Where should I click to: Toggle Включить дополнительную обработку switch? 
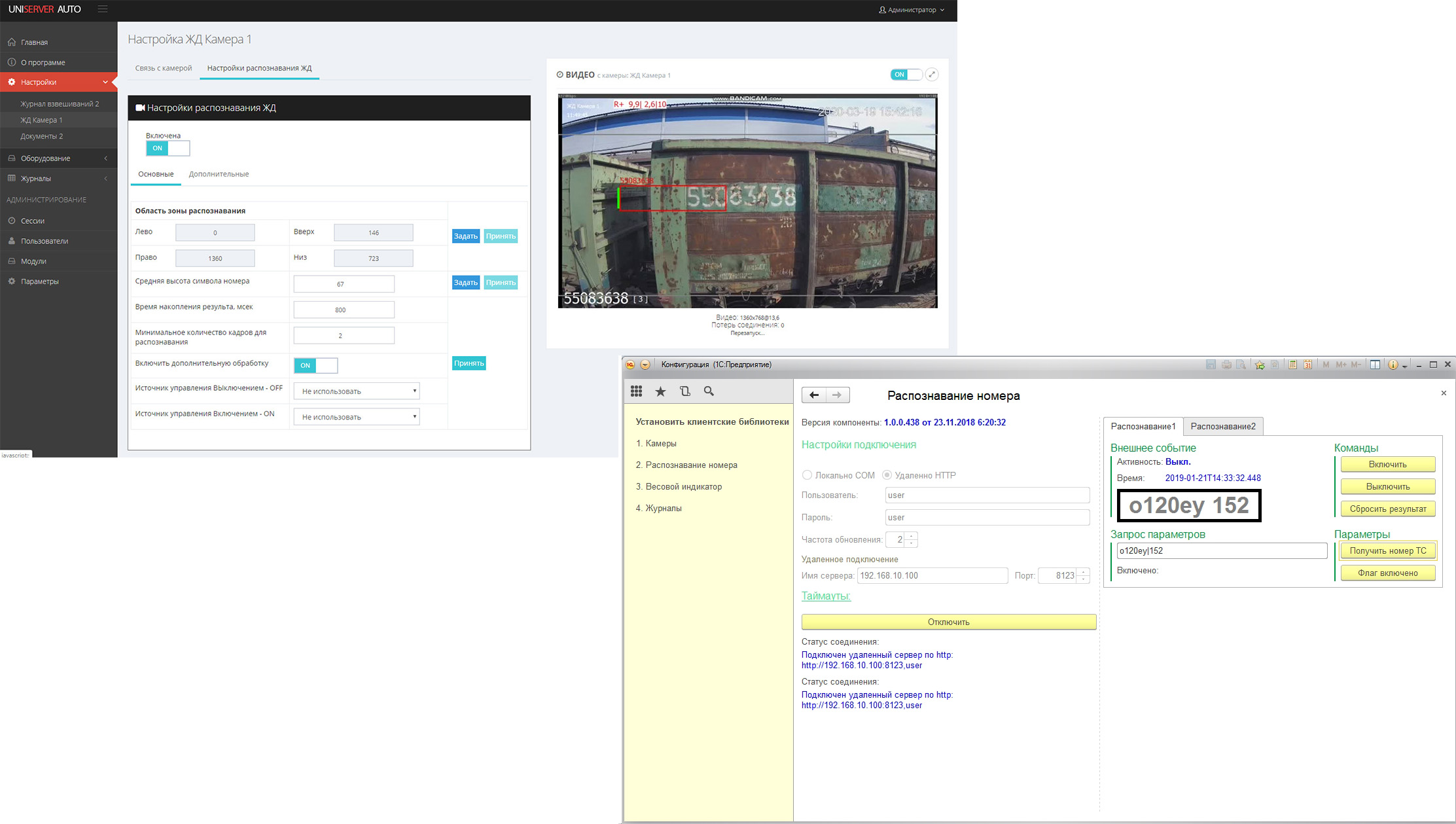[x=316, y=365]
